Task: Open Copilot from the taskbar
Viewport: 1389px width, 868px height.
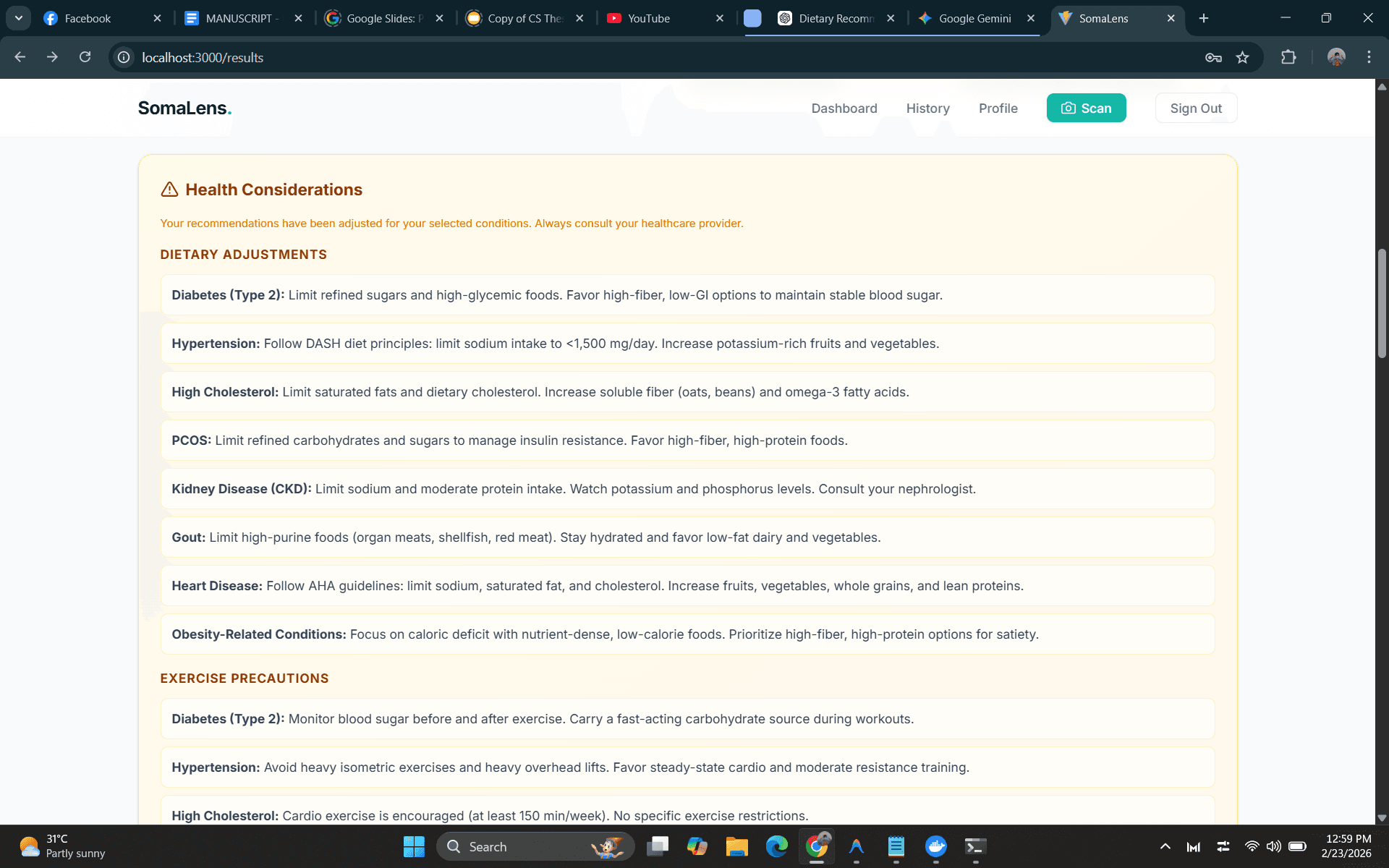Action: click(697, 846)
